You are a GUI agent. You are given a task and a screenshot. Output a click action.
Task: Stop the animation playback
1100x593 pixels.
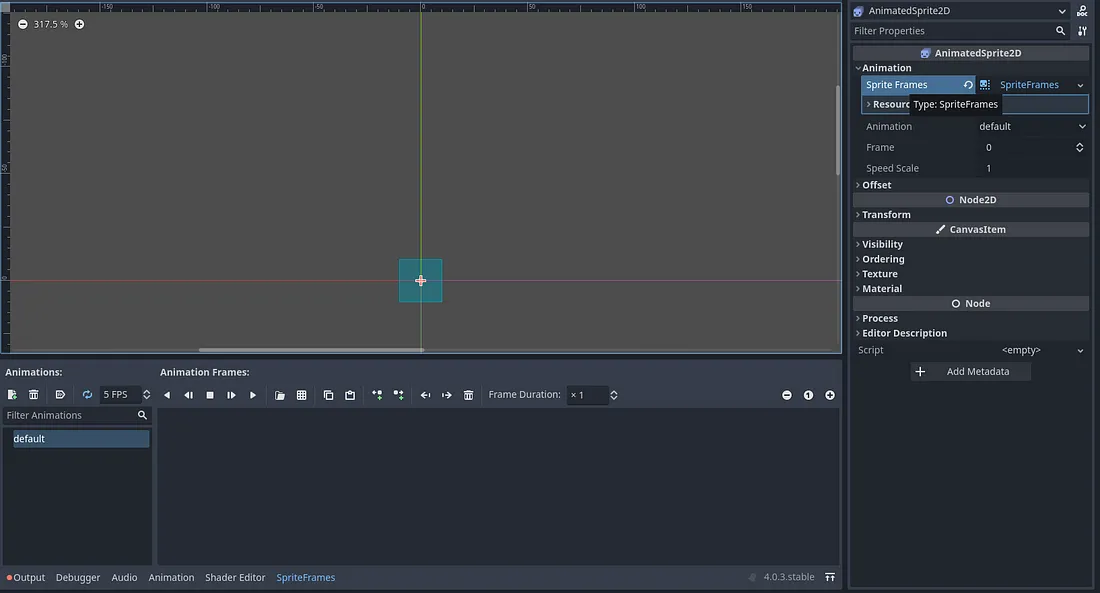point(210,395)
